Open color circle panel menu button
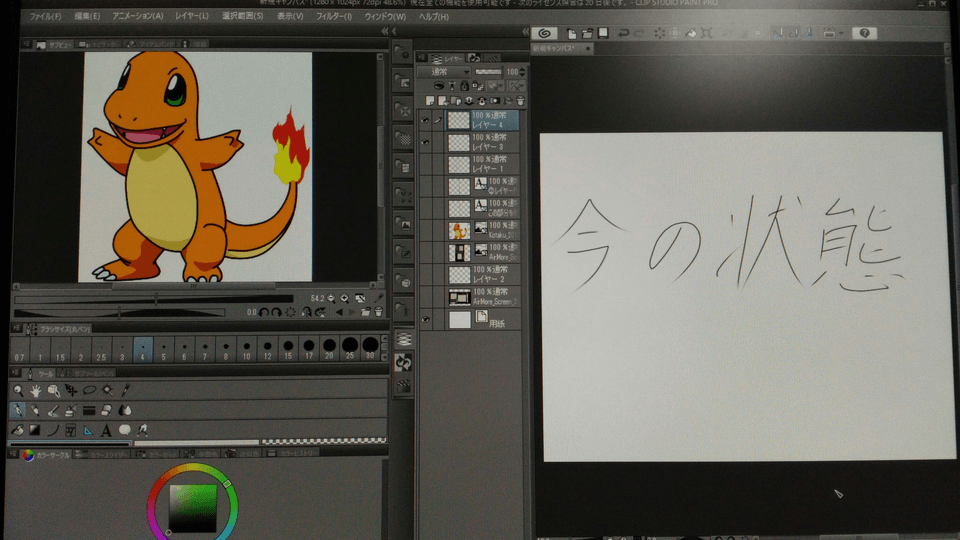Screen dimensions: 960x540 click(12, 454)
